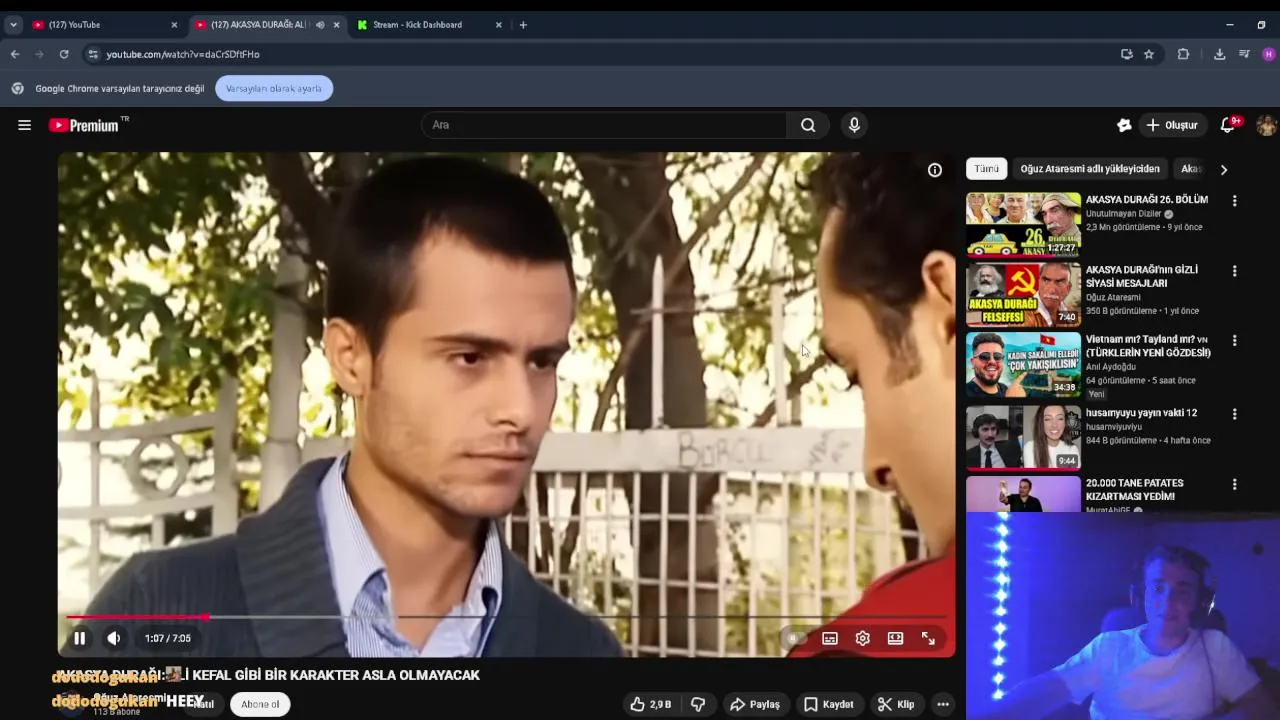Open Chrome profile H avatar

click(x=1269, y=54)
